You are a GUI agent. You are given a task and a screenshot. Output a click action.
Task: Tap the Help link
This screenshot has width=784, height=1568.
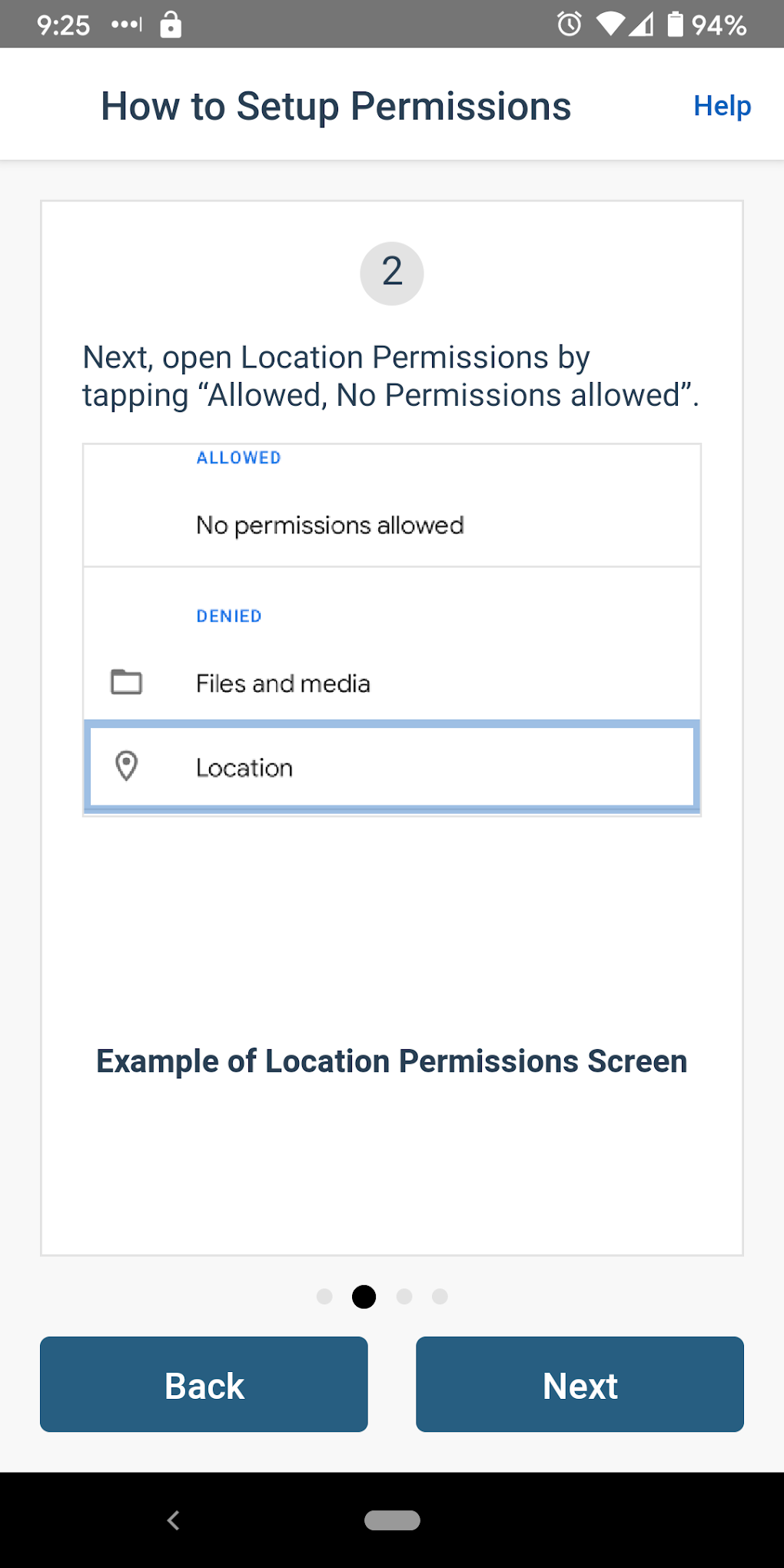point(722,106)
